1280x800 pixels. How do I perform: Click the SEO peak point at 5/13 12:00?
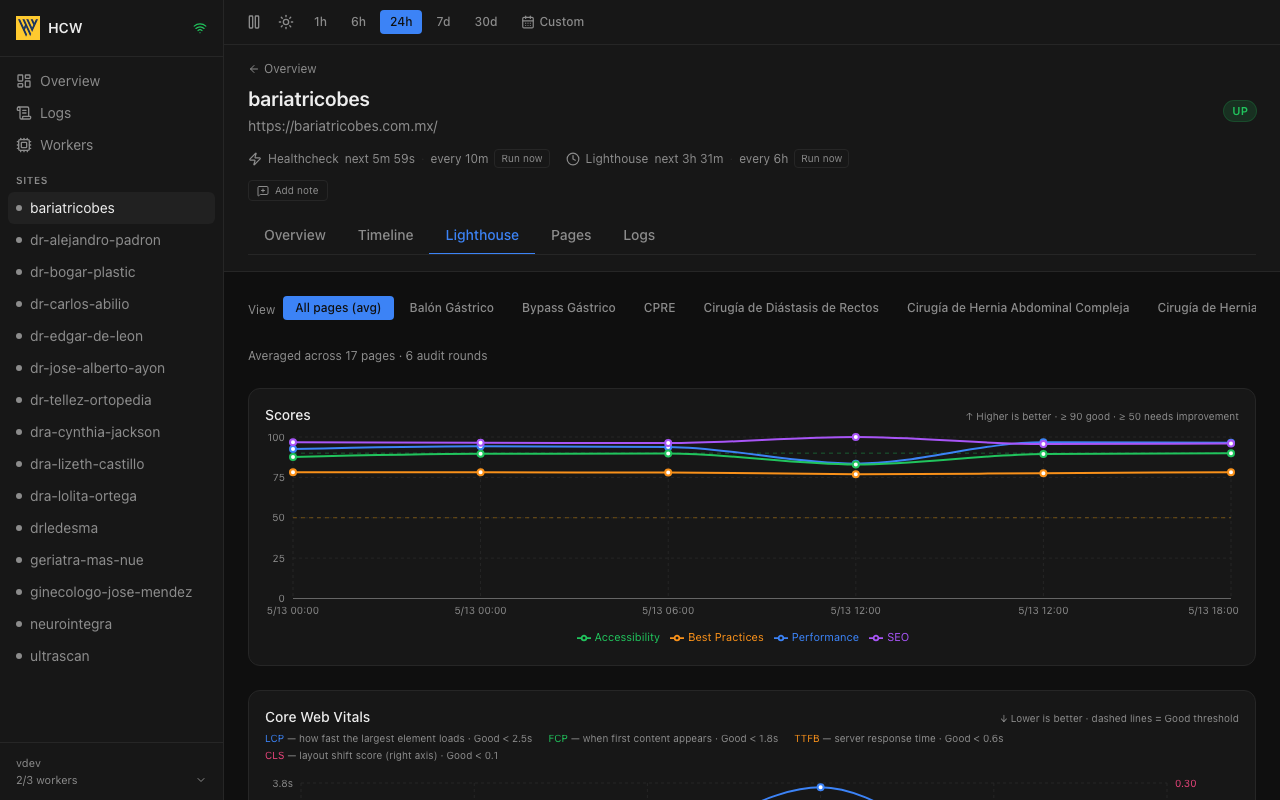[x=855, y=437]
